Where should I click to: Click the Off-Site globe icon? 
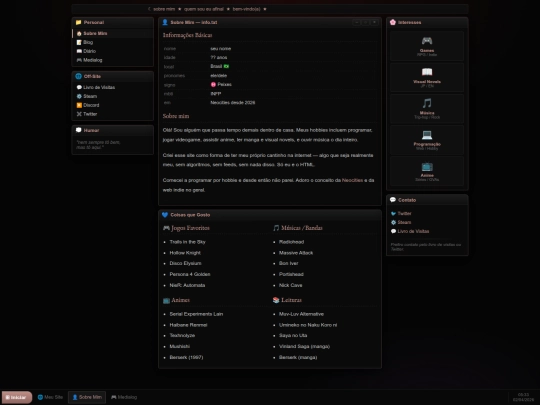pos(79,76)
